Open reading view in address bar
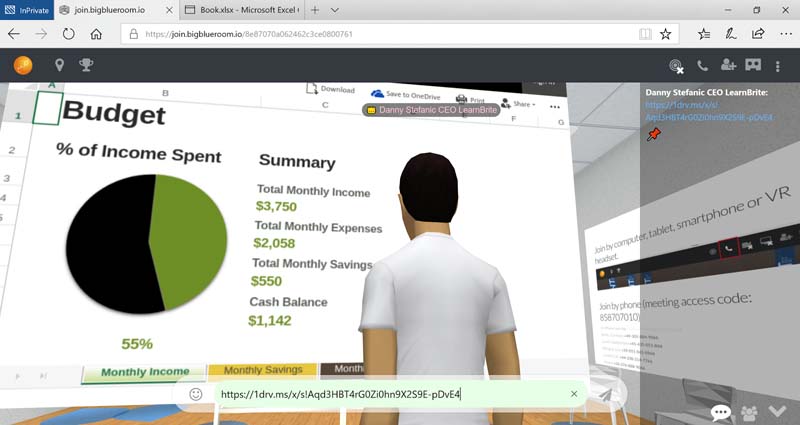This screenshot has width=800, height=425. click(x=645, y=34)
